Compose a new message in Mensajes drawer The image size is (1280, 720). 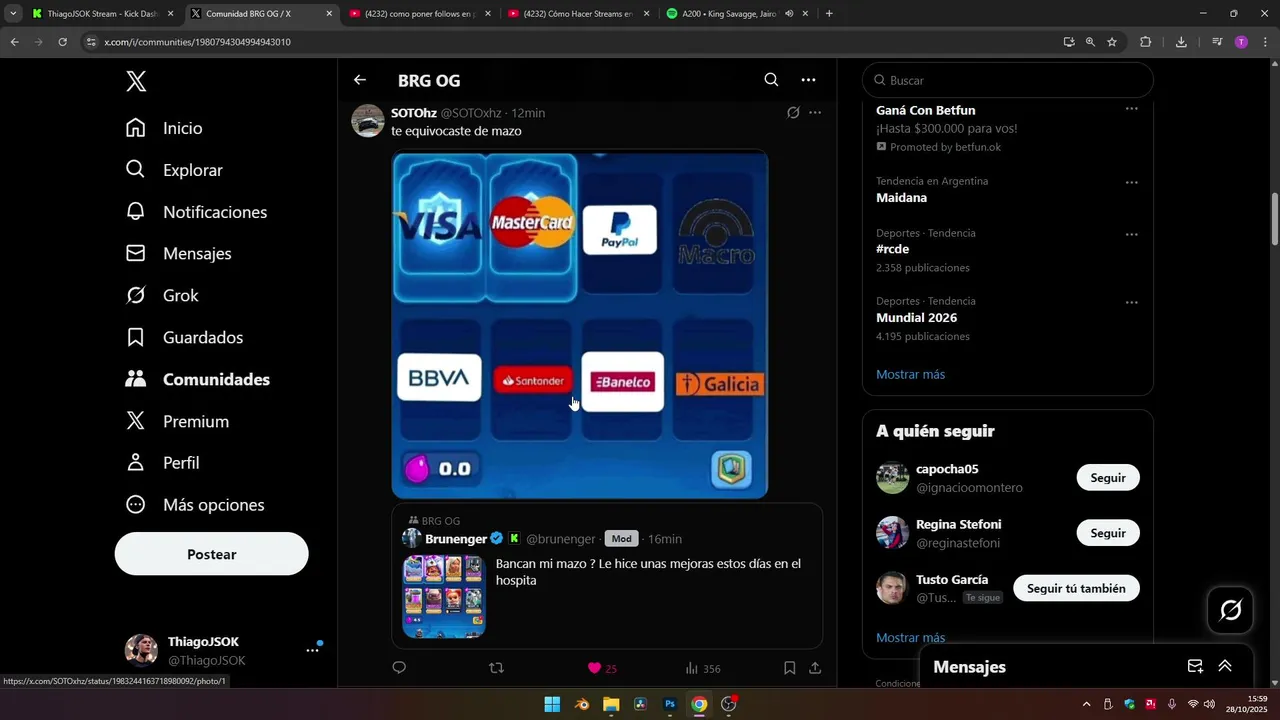(x=1195, y=666)
